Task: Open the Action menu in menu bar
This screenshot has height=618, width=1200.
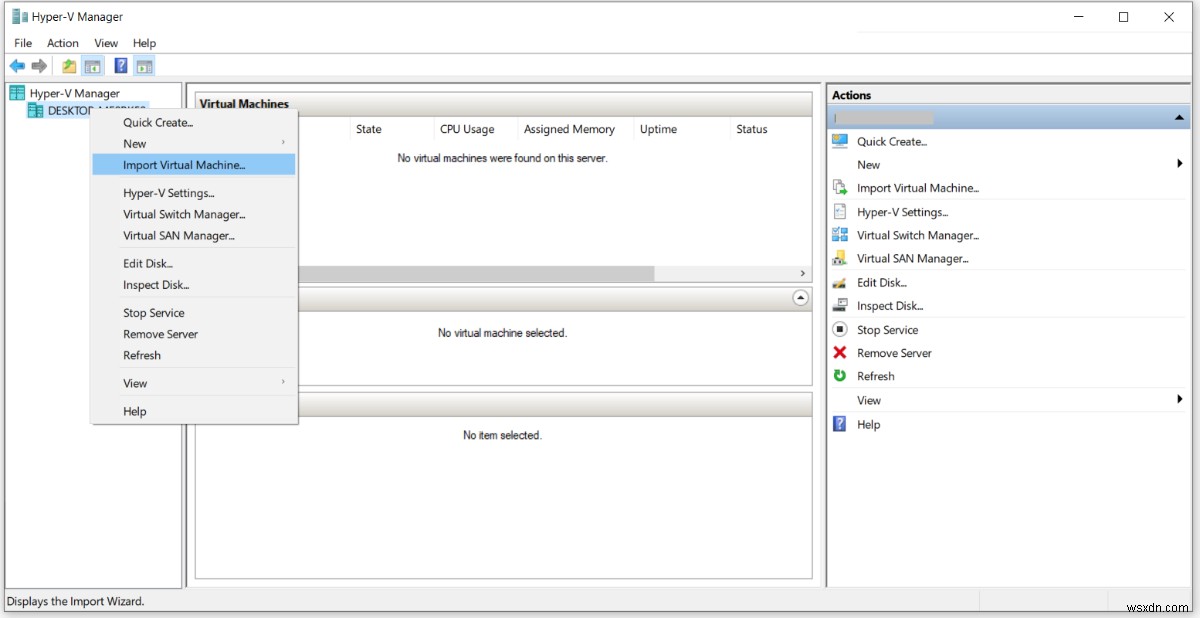Action: click(x=62, y=43)
